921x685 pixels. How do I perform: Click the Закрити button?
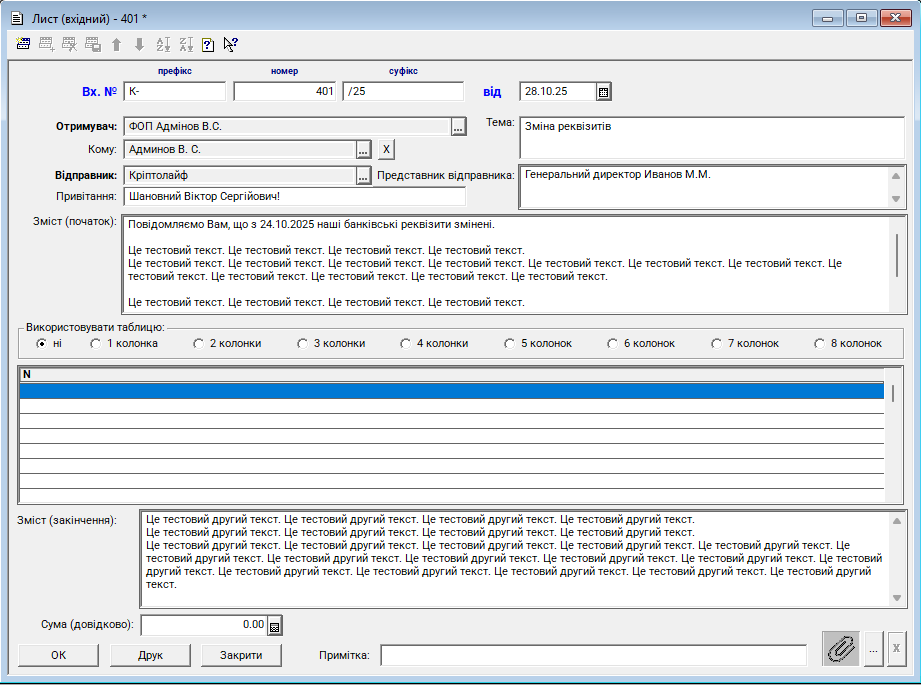[241, 655]
